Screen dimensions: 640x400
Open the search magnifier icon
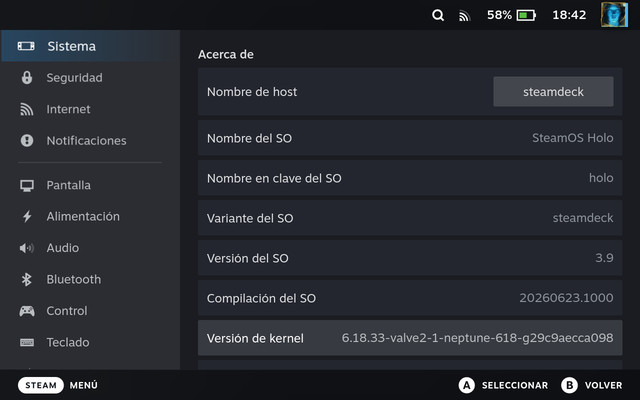(x=438, y=16)
